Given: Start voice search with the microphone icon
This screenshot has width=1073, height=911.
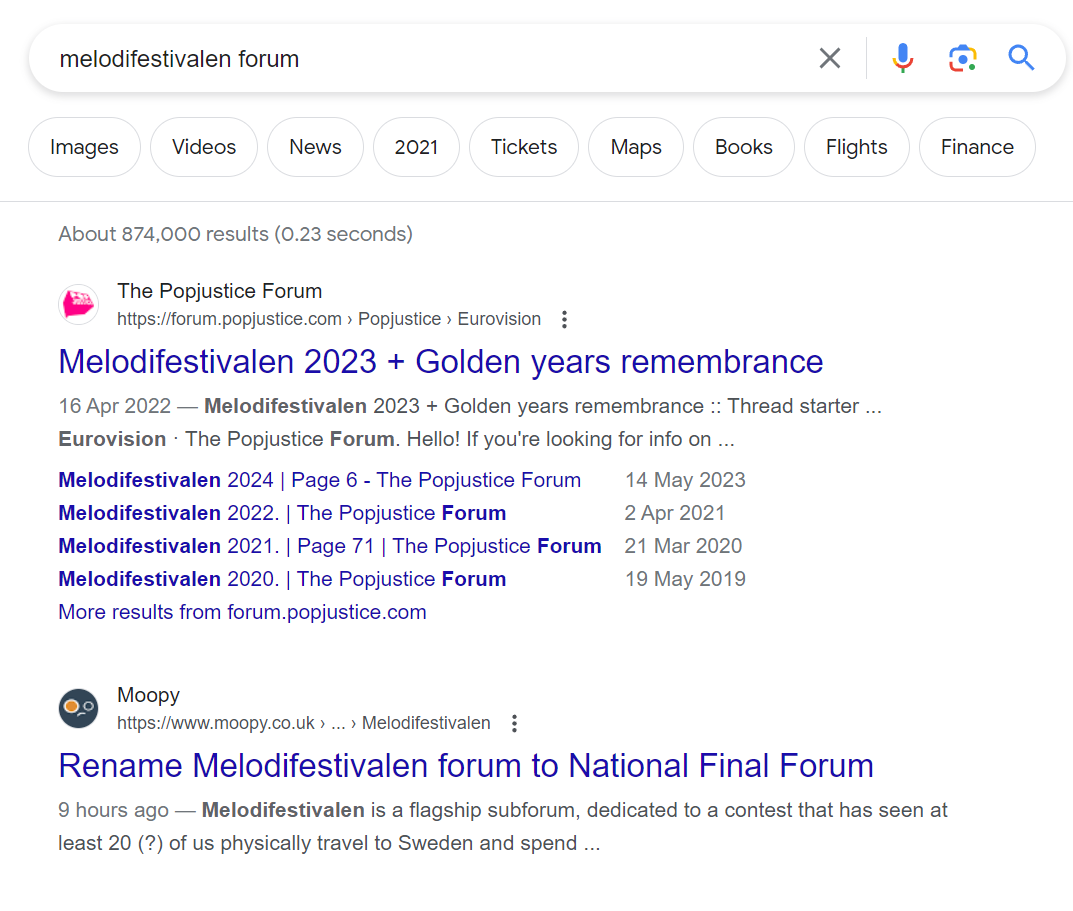Looking at the screenshot, I should point(903,58).
